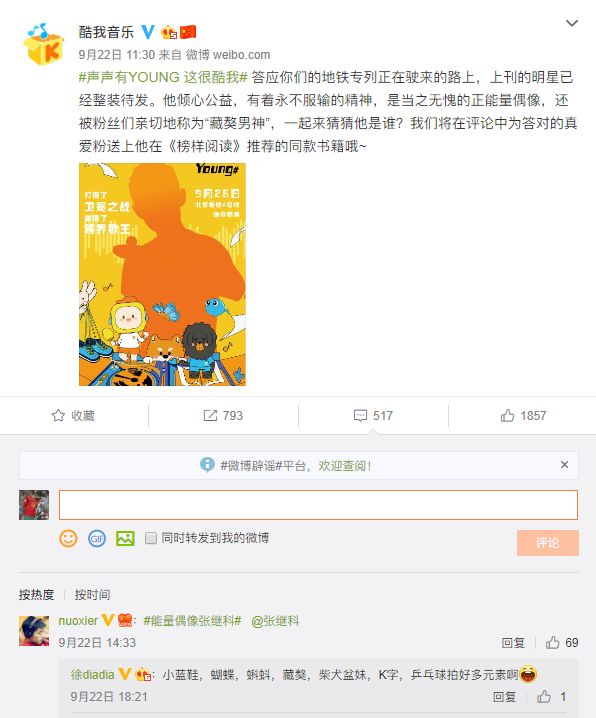Open the GIF picker icon
This screenshot has width=596, height=718.
pos(97,538)
